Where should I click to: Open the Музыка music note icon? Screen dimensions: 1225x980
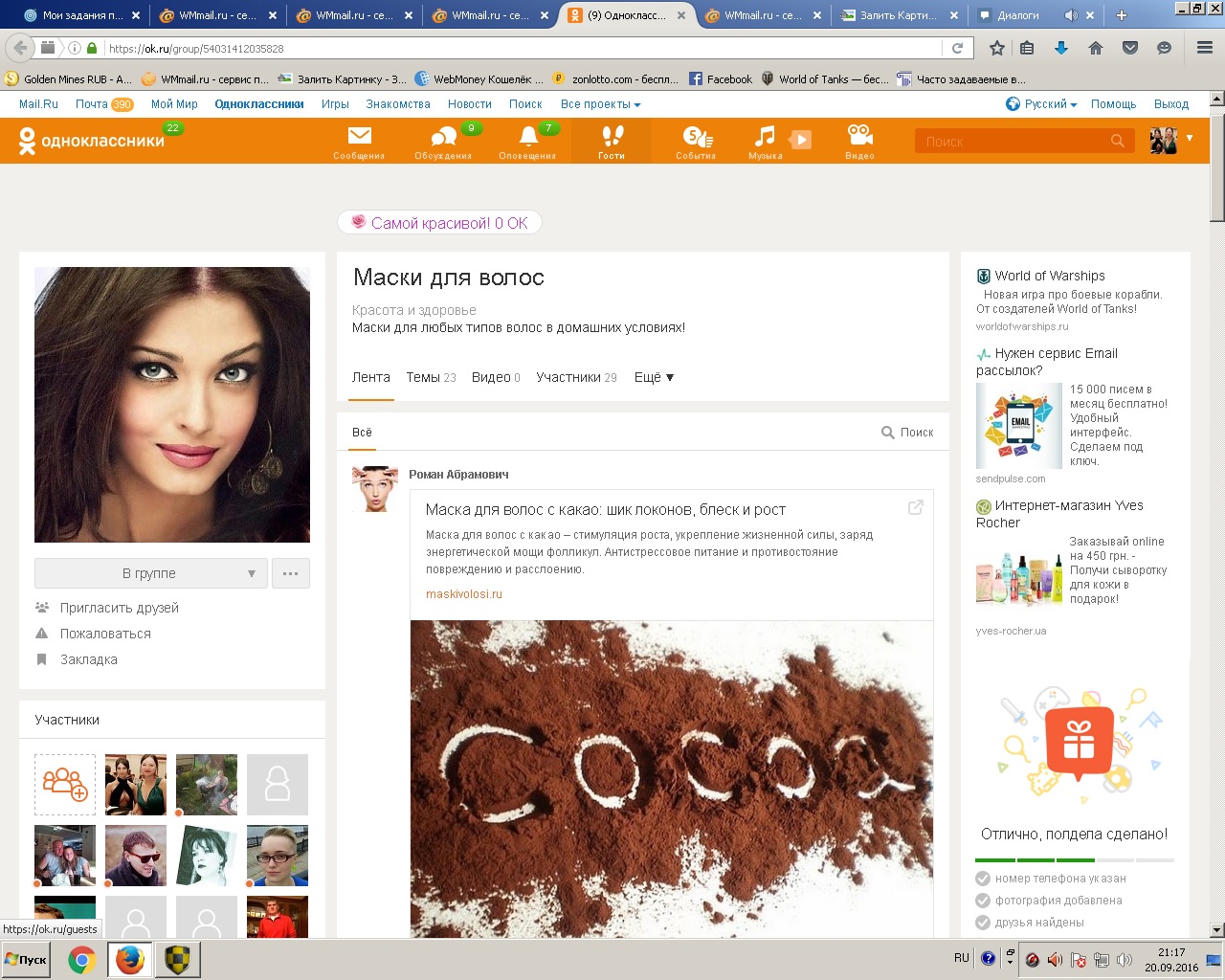click(765, 141)
